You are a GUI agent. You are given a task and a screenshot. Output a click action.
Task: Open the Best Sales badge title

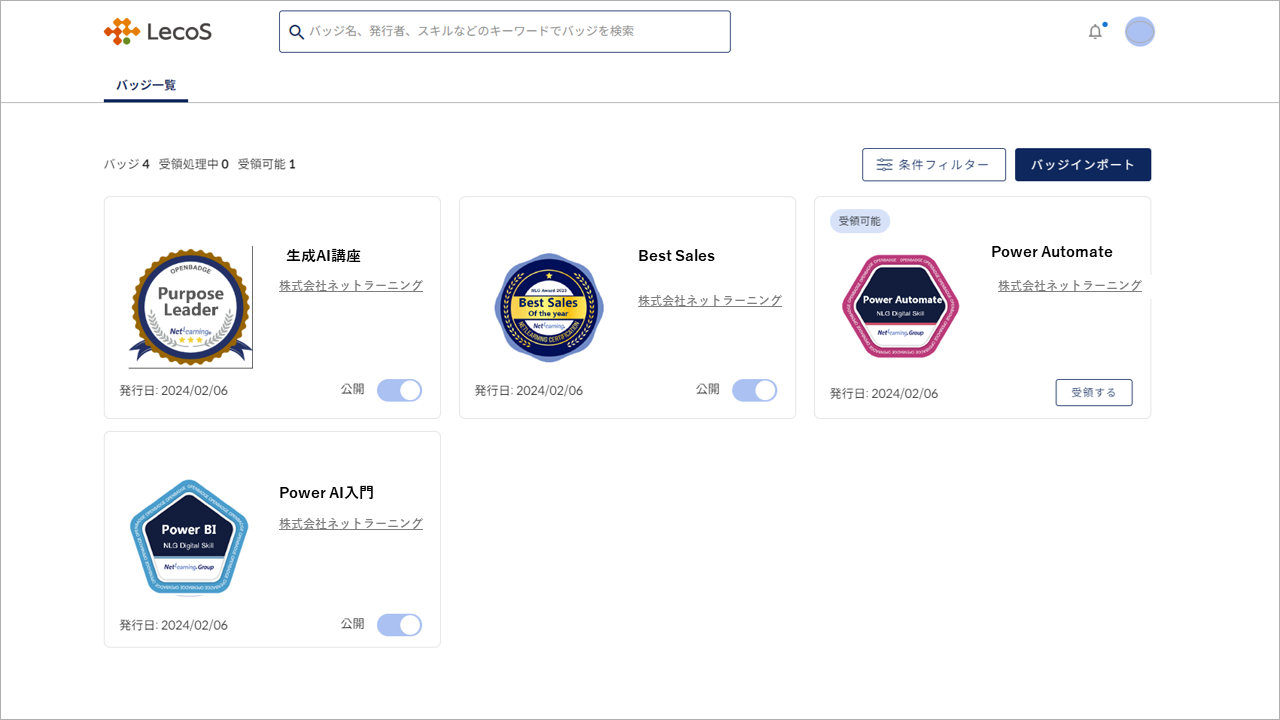click(x=676, y=256)
